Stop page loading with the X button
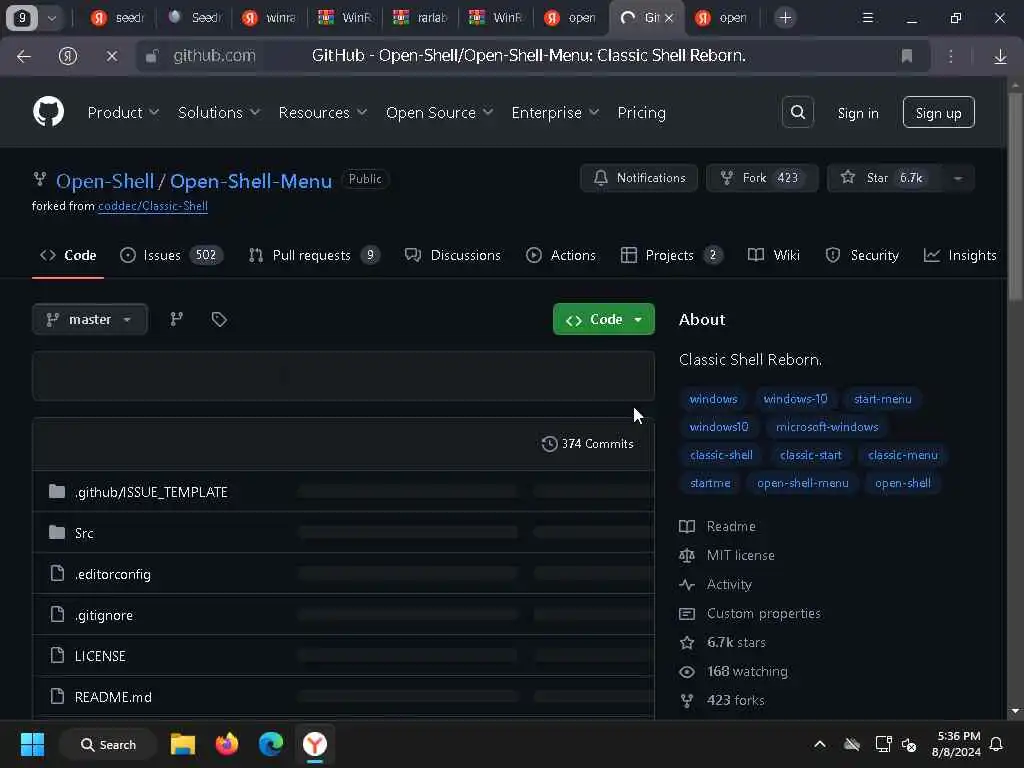1024x768 pixels. pos(112,56)
